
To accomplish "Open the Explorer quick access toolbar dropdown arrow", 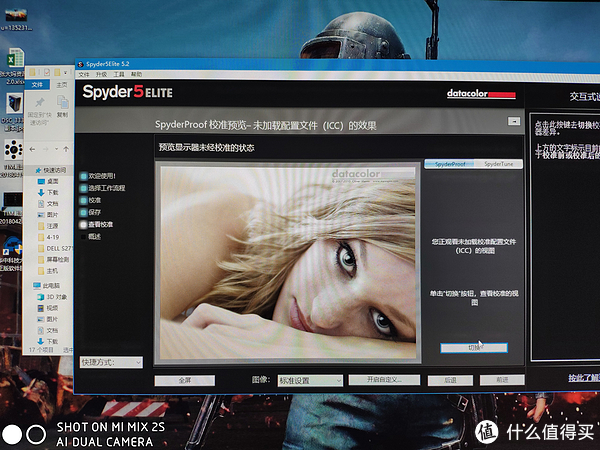I will point(65,72).
